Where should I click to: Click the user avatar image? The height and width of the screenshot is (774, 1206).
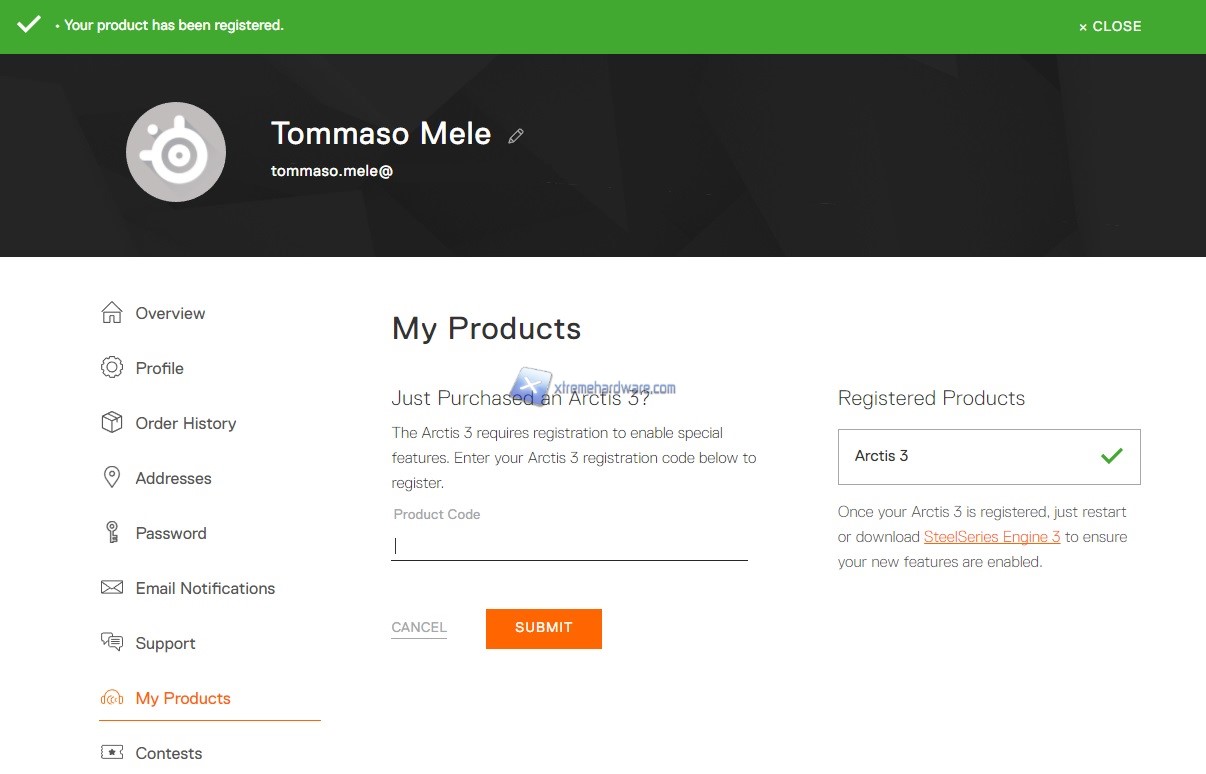[x=176, y=152]
